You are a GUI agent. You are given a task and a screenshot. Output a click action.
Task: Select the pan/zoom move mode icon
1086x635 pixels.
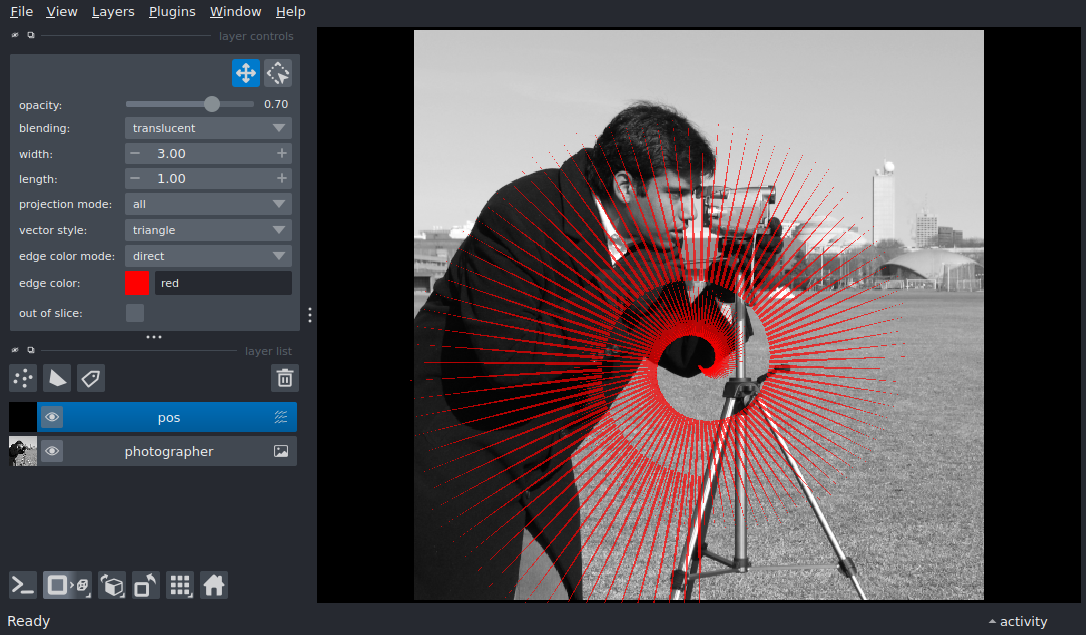click(246, 73)
